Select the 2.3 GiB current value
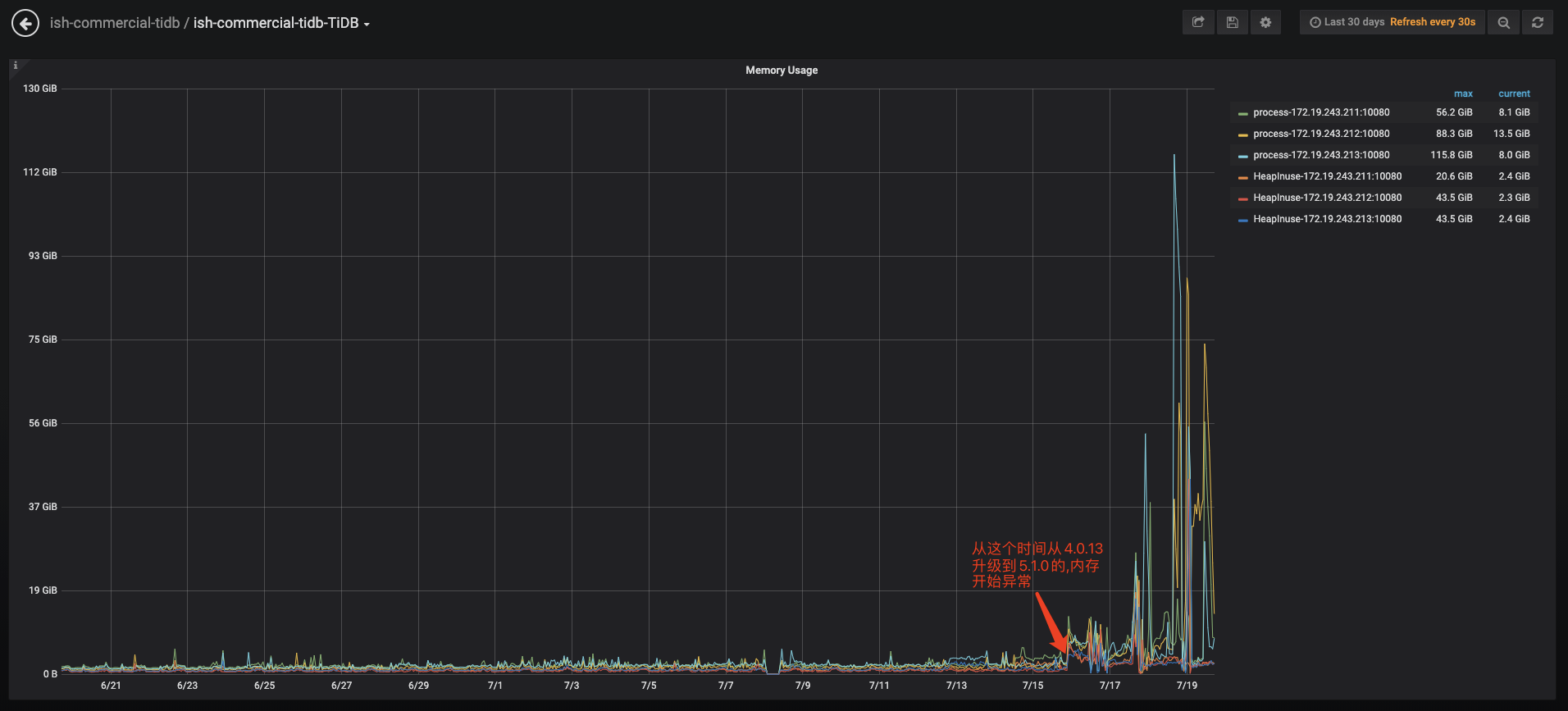 tap(1514, 198)
